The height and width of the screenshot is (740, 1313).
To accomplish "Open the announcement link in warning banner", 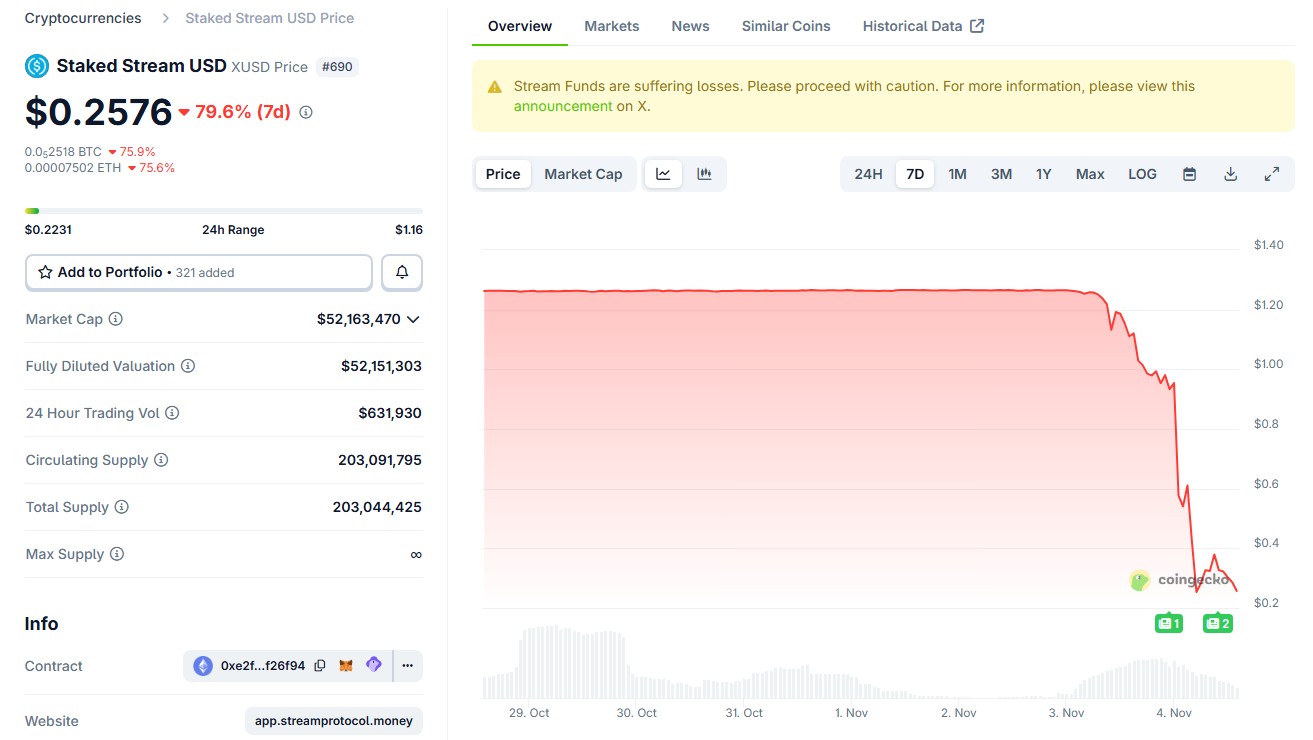I will point(562,106).
